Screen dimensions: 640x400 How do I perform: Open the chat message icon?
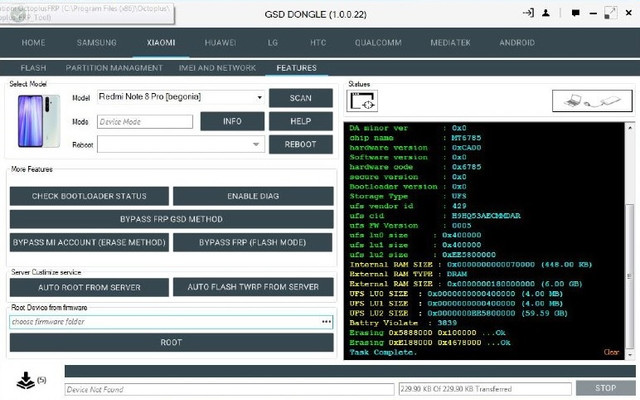point(576,13)
